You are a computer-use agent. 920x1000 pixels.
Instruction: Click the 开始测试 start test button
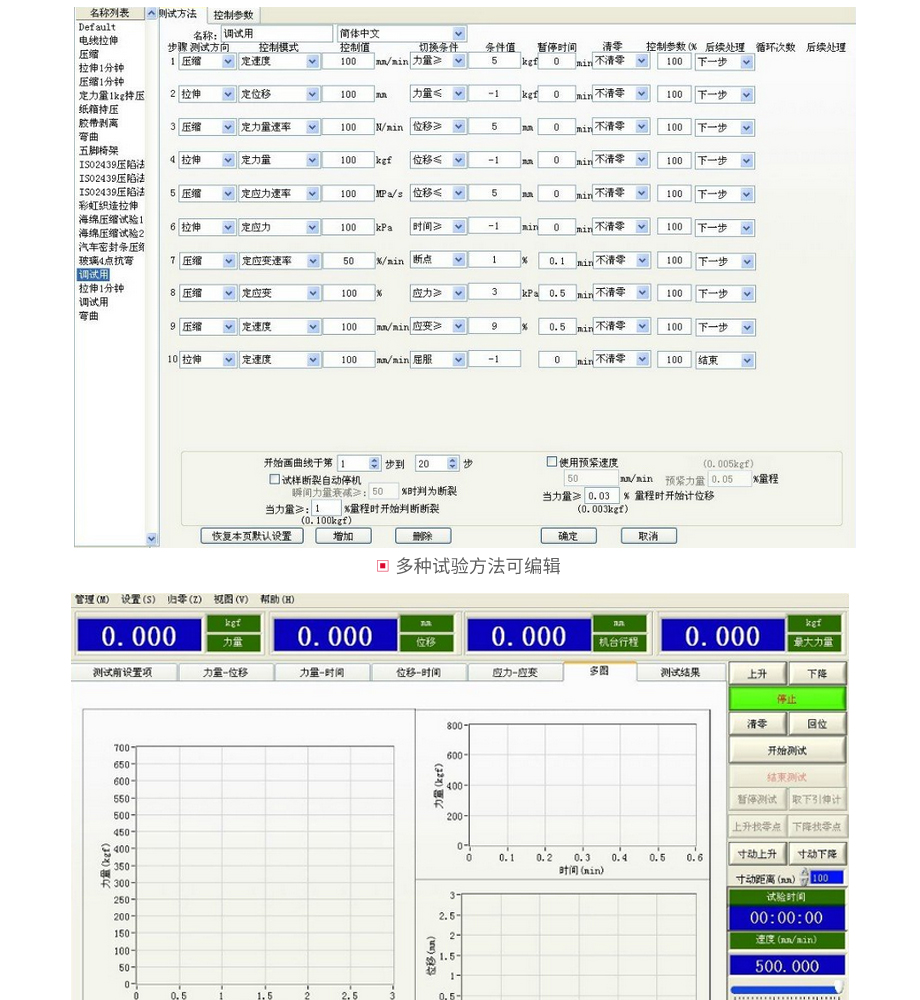point(786,750)
